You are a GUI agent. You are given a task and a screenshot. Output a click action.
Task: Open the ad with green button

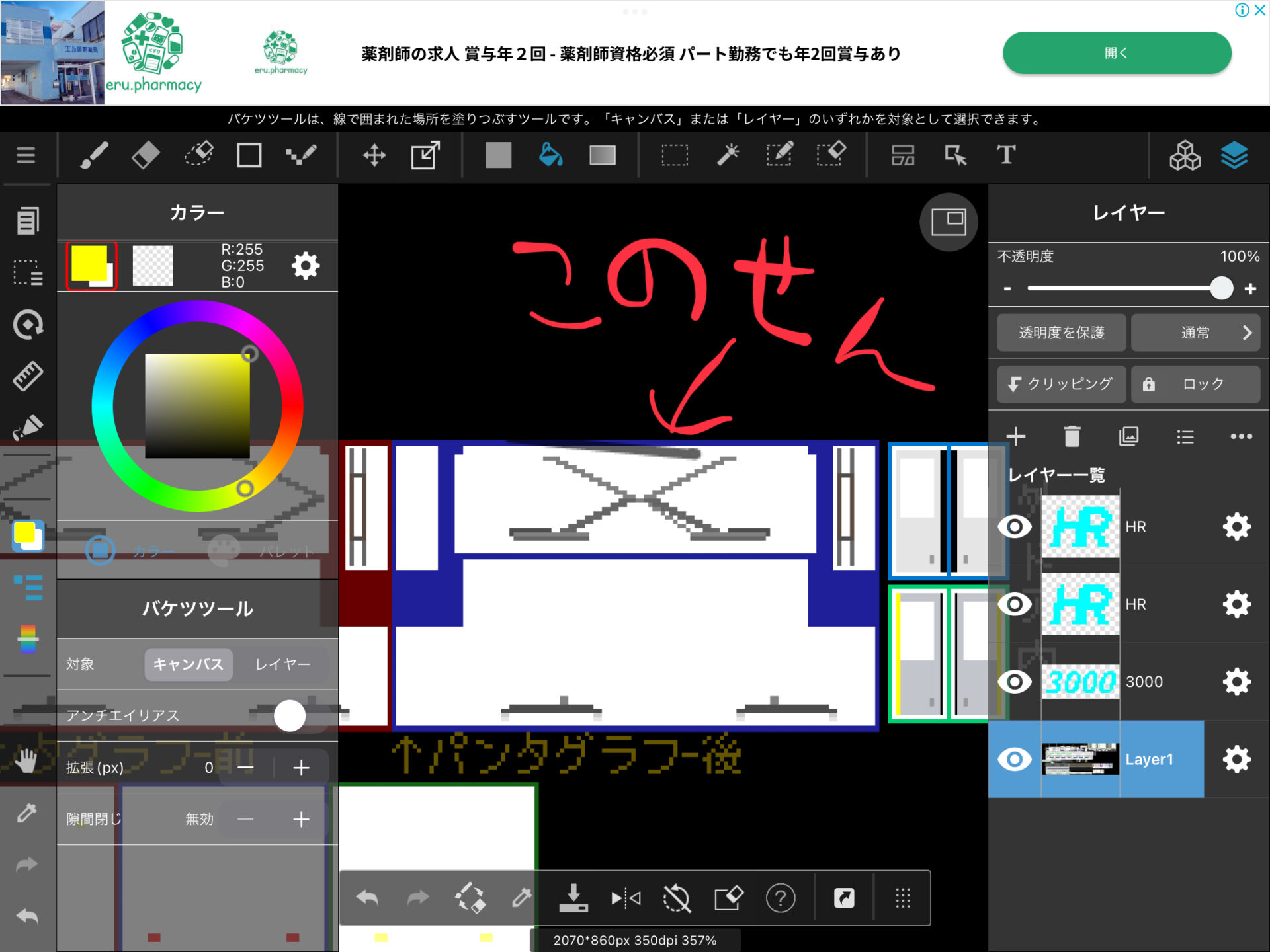coord(1117,53)
